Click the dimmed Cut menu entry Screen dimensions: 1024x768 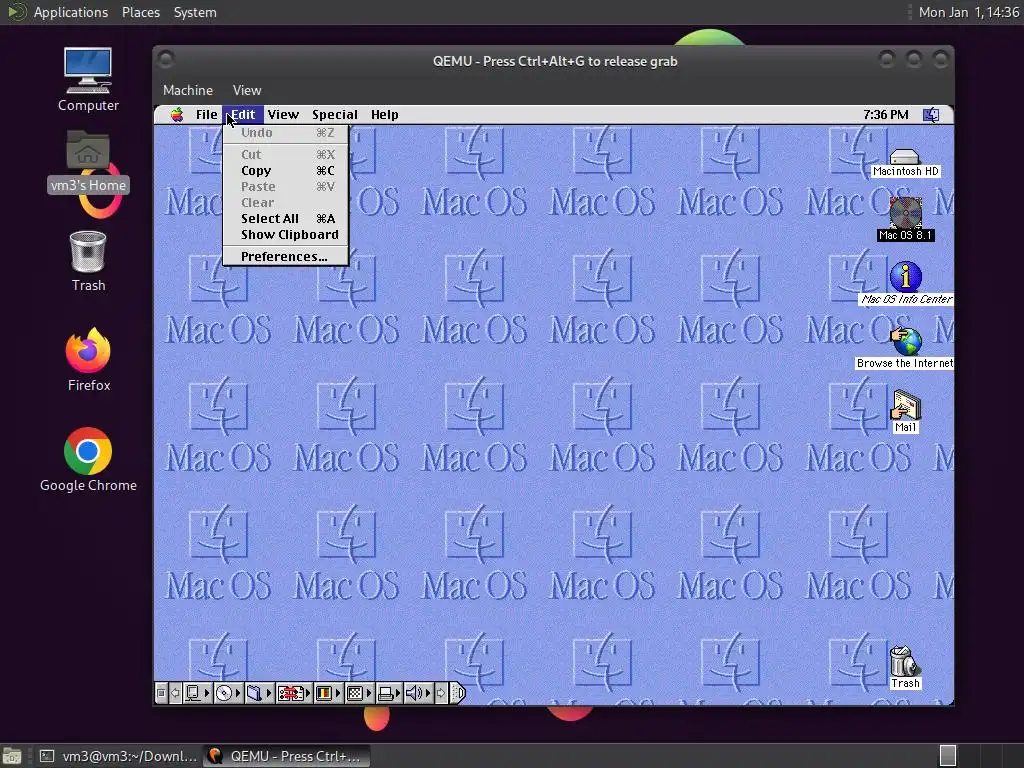[285, 155]
